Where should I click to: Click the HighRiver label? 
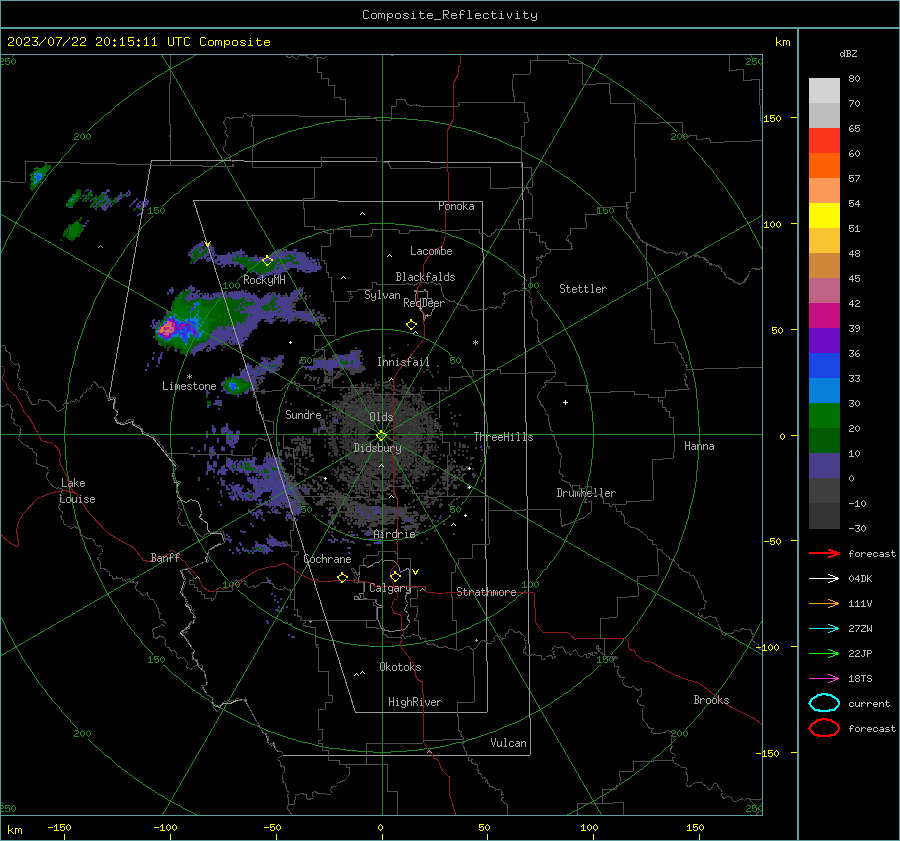pos(415,702)
